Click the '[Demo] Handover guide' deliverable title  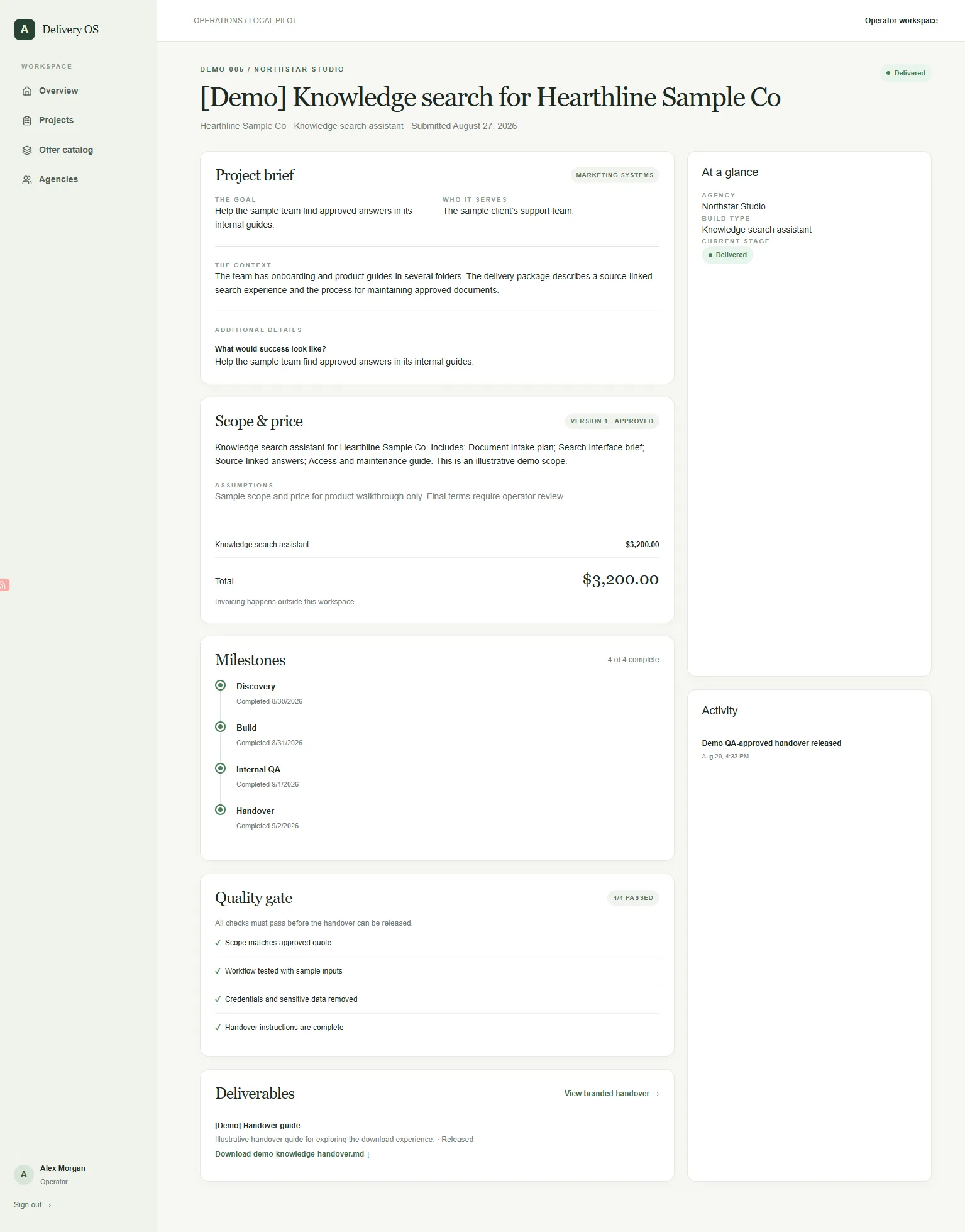click(257, 1126)
